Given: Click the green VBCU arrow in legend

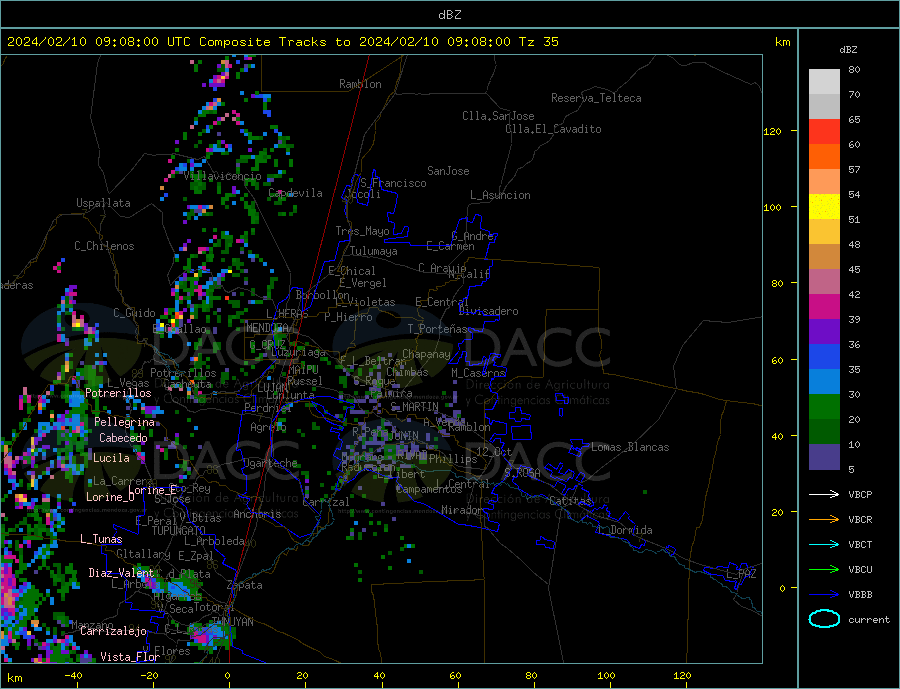Looking at the screenshot, I should [x=824, y=570].
